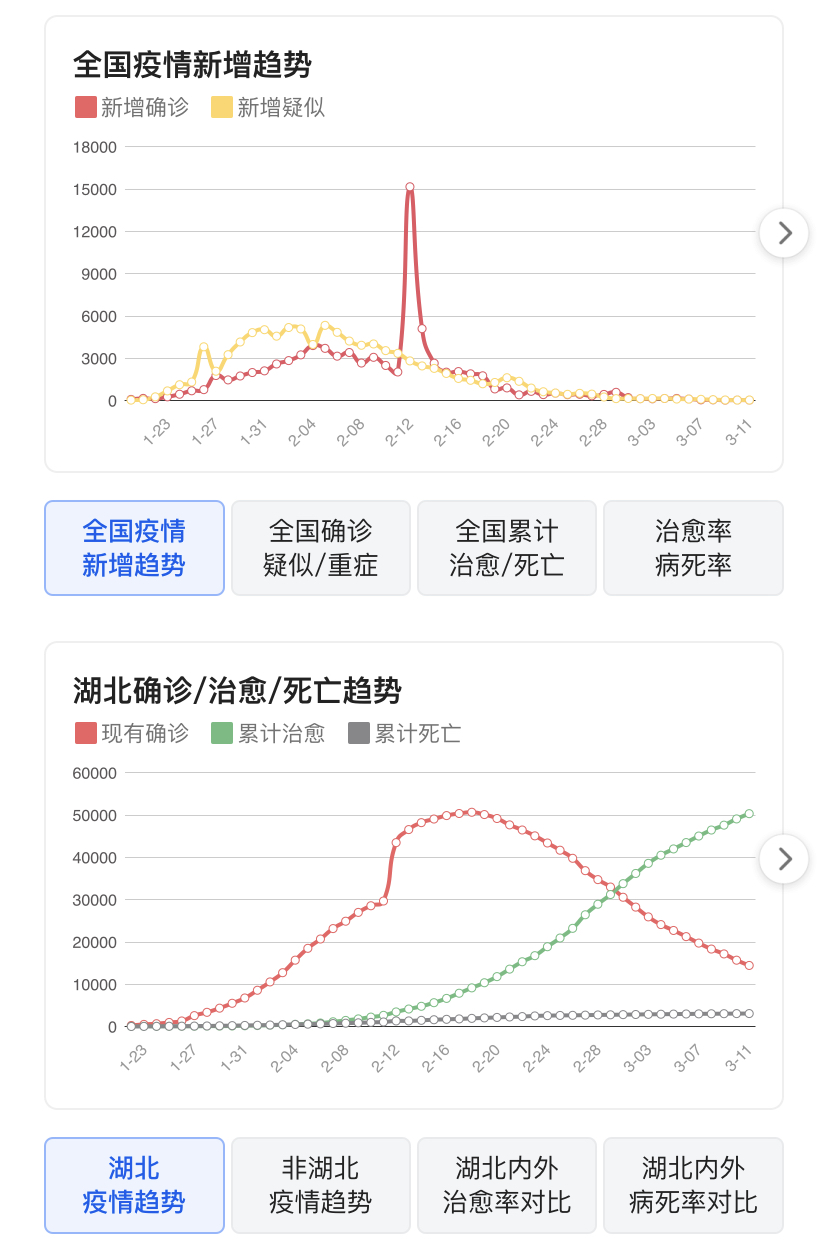The height and width of the screenshot is (1250, 822).
Task: Open 湖北内外治愈率对比 tab
Action: (507, 1185)
